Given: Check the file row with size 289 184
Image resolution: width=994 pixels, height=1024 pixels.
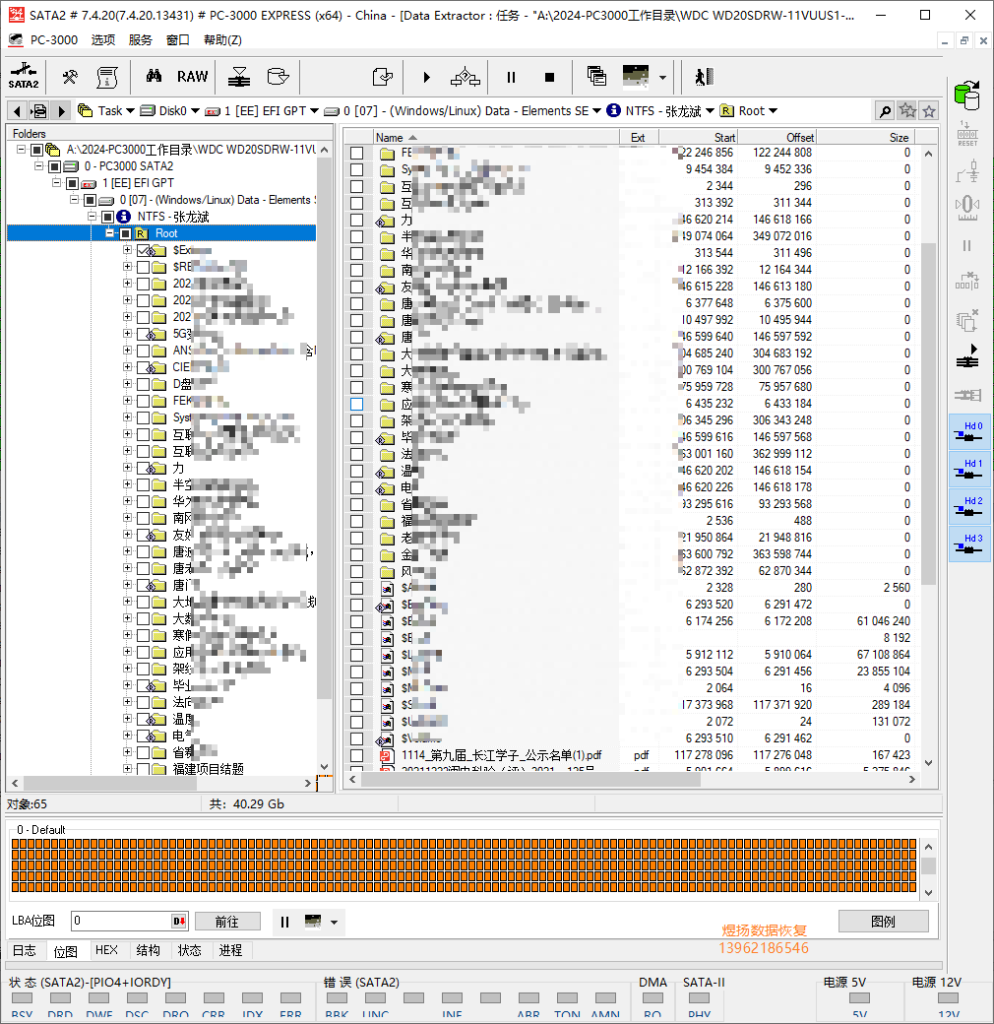Looking at the screenshot, I should click(x=357, y=705).
